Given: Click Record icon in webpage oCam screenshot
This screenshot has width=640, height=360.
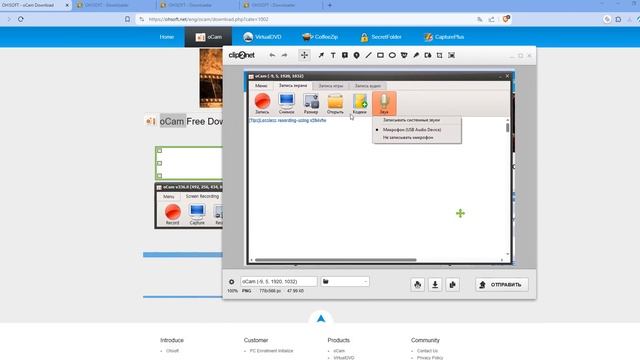Looking at the screenshot, I should click(173, 214).
